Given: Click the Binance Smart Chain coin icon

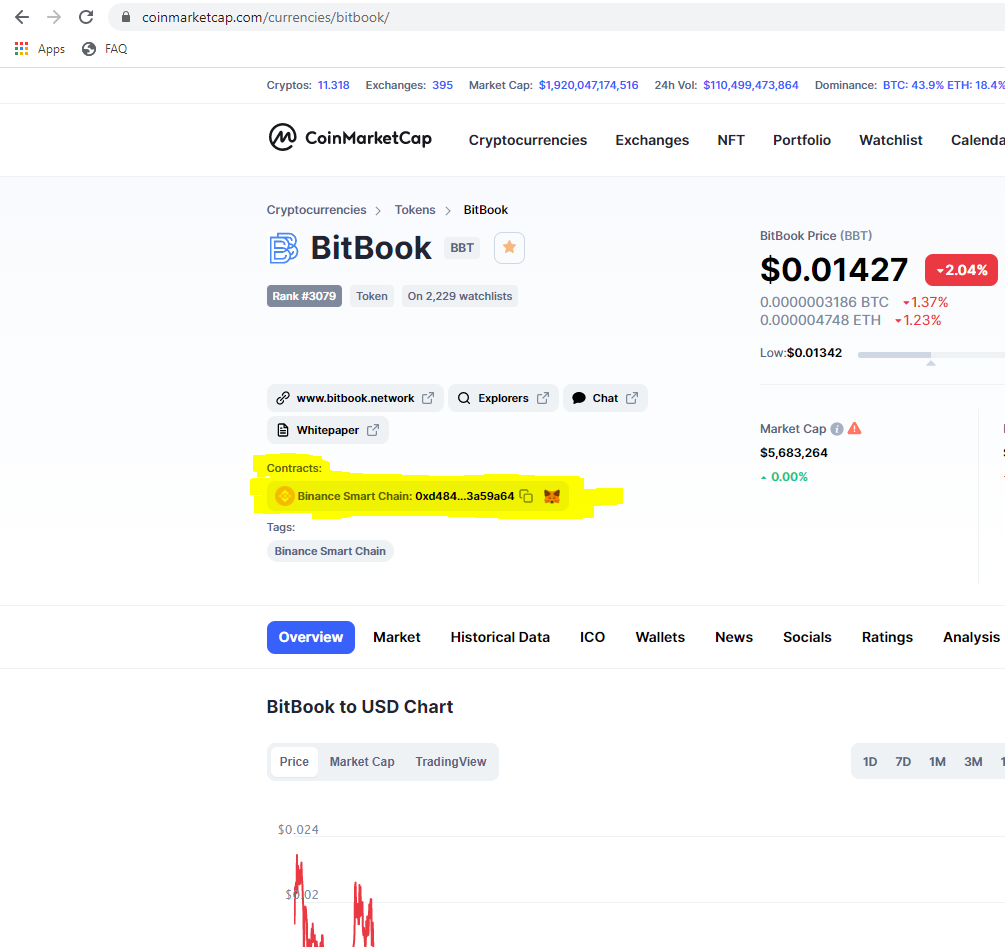Looking at the screenshot, I should point(285,496).
